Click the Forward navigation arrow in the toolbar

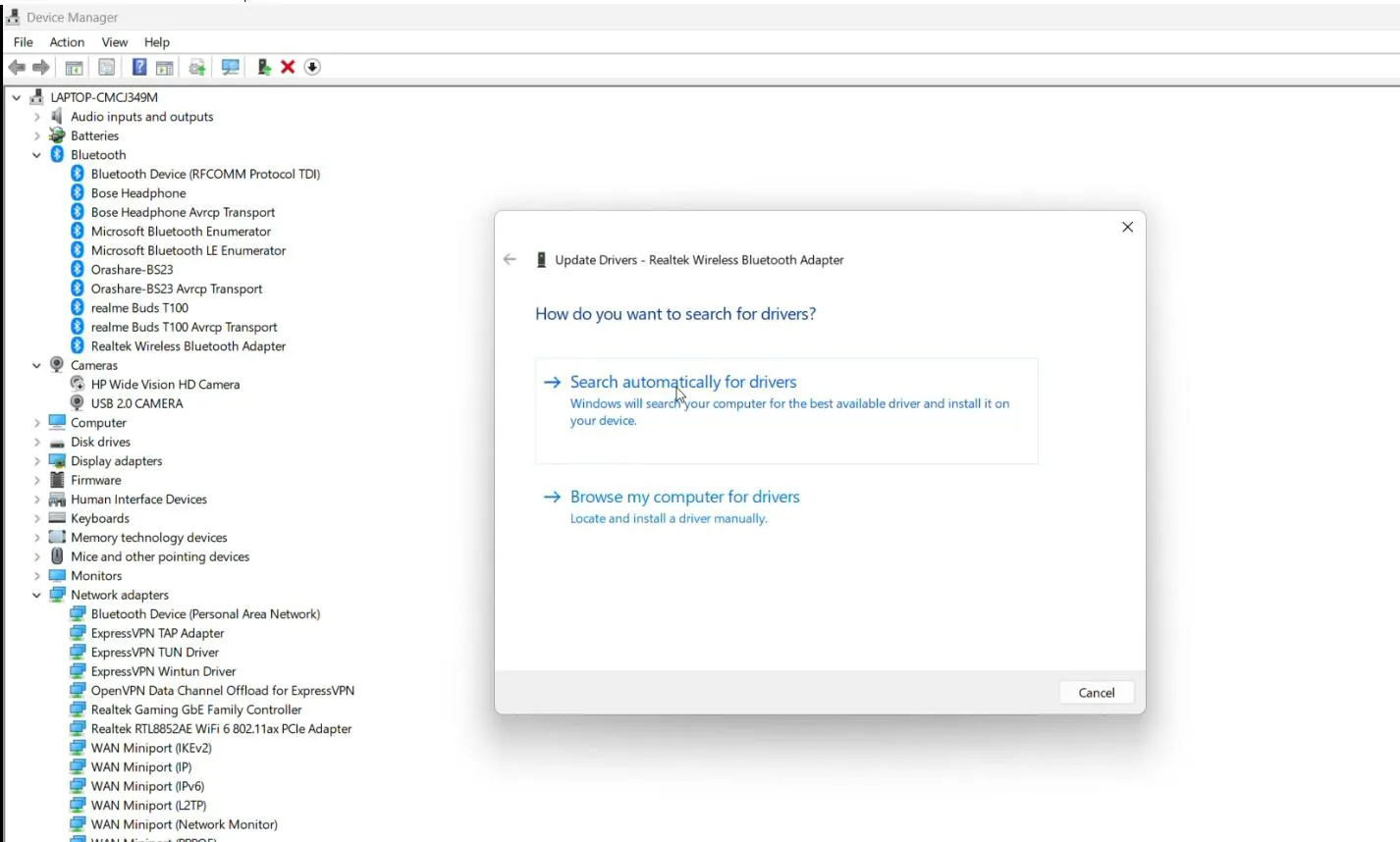click(x=39, y=67)
